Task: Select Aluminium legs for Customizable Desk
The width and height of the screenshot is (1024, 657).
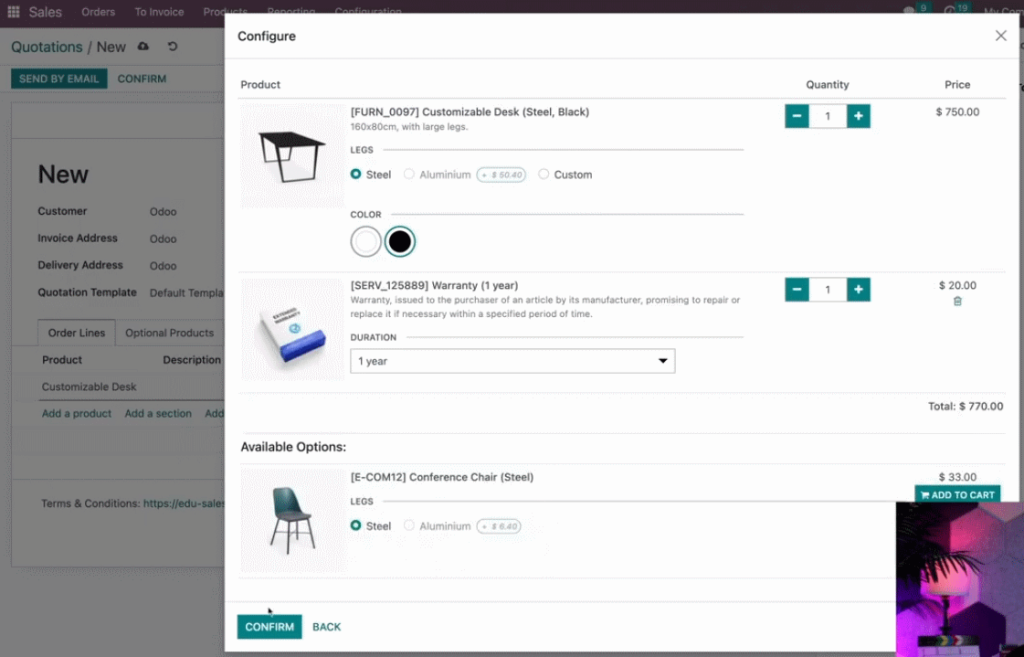Action: (409, 174)
